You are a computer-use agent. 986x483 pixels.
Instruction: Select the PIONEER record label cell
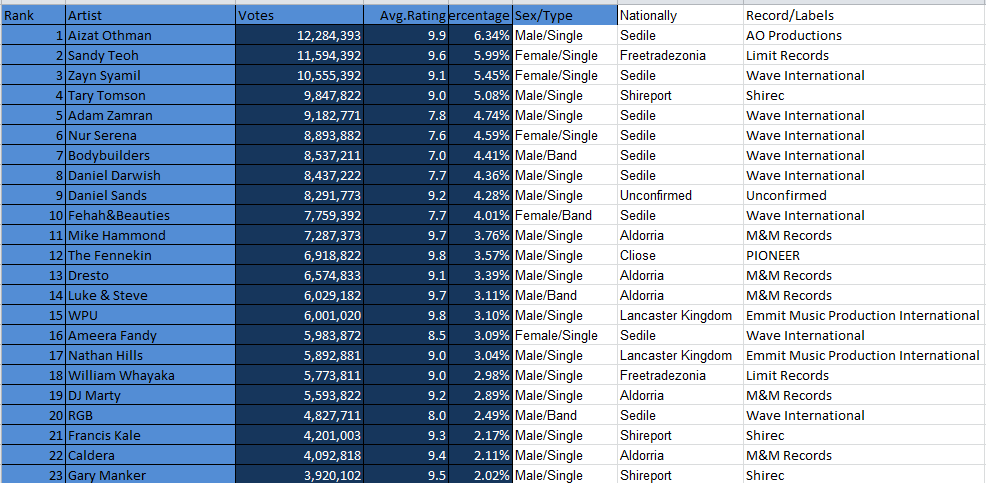coord(865,255)
